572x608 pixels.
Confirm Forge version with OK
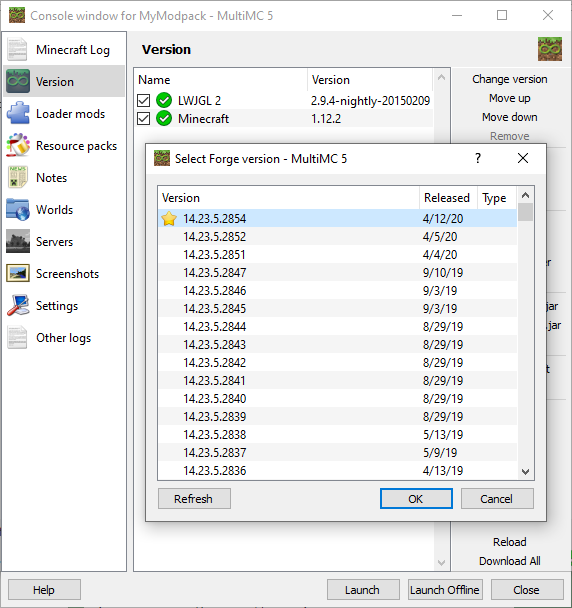[x=416, y=498]
